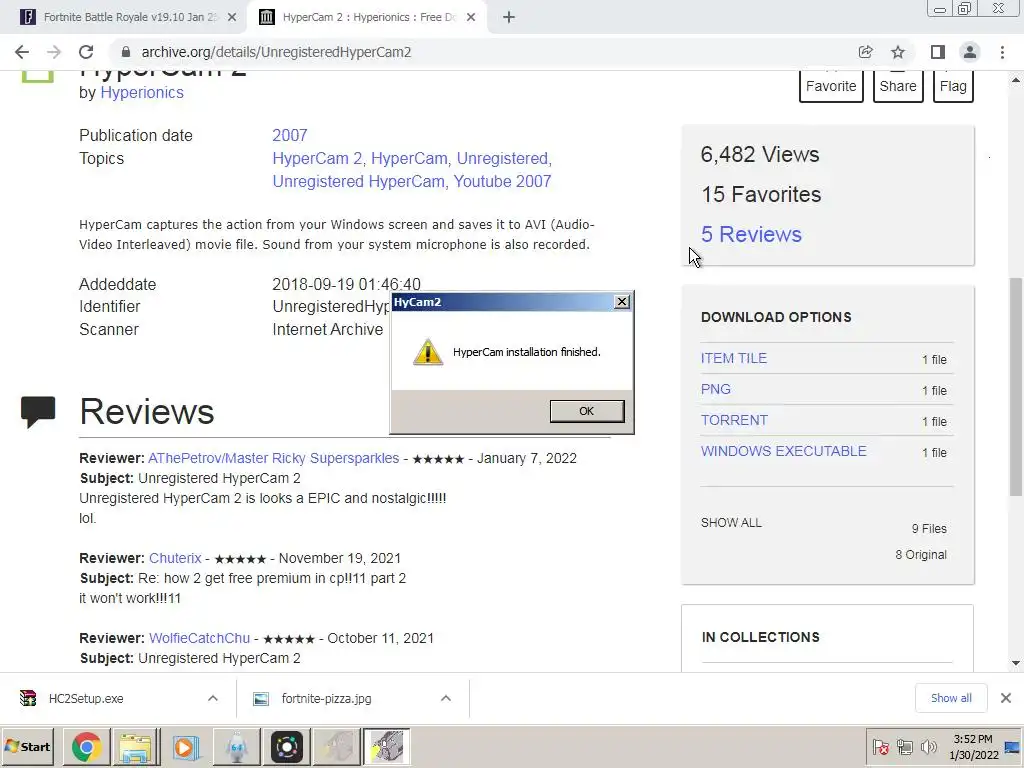The image size is (1024, 768).
Task: Click the 2007 publication date link
Action: click(289, 135)
